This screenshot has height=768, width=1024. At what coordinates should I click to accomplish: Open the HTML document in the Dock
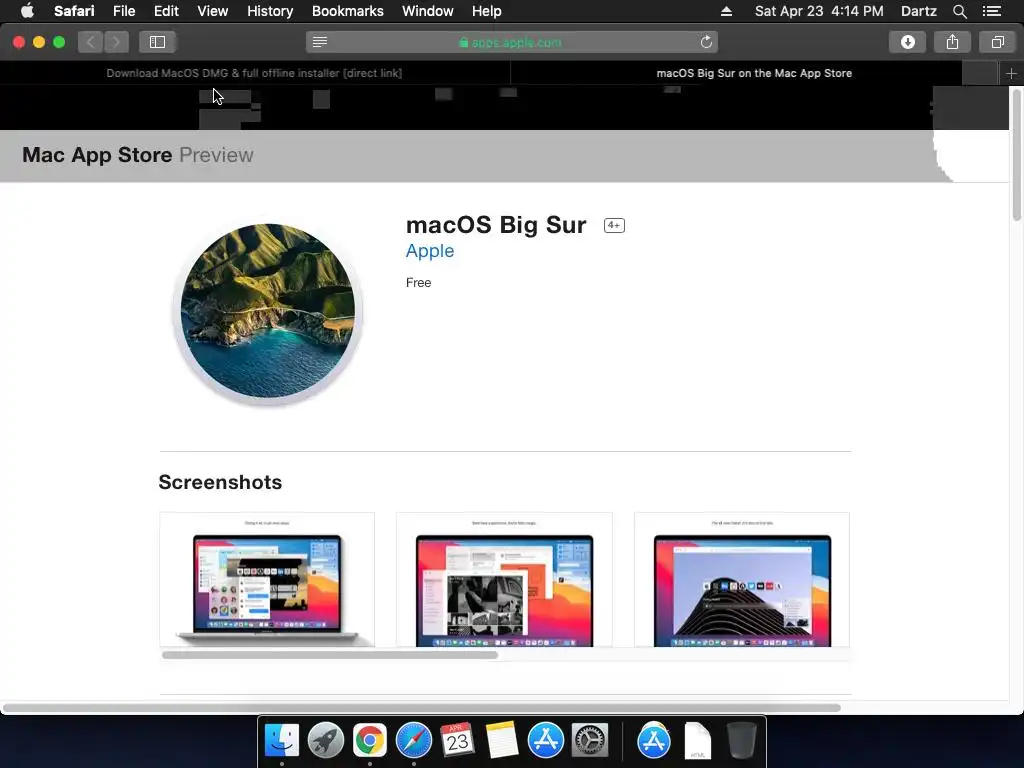[x=697, y=741]
